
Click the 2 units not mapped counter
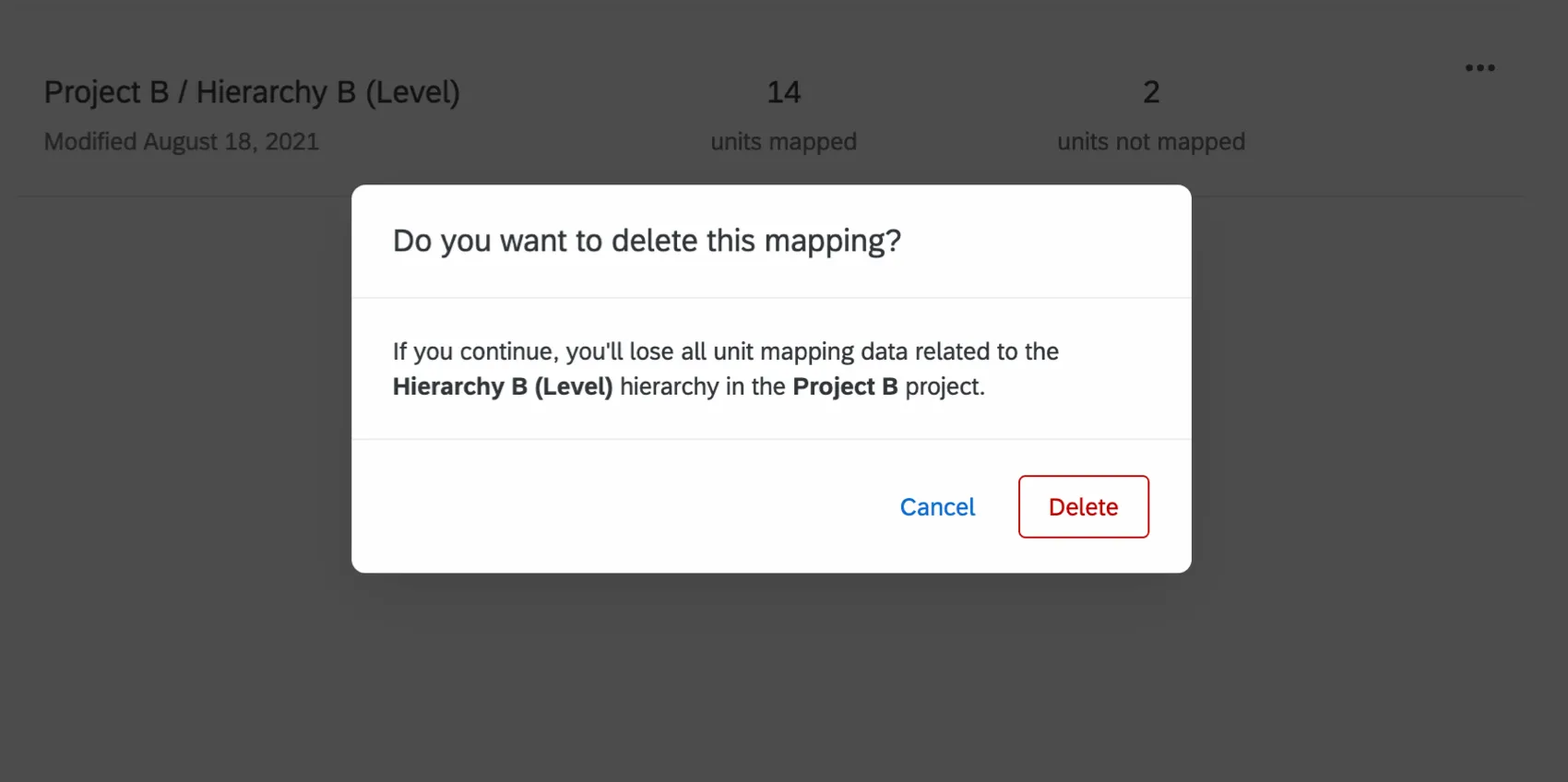[x=1151, y=92]
